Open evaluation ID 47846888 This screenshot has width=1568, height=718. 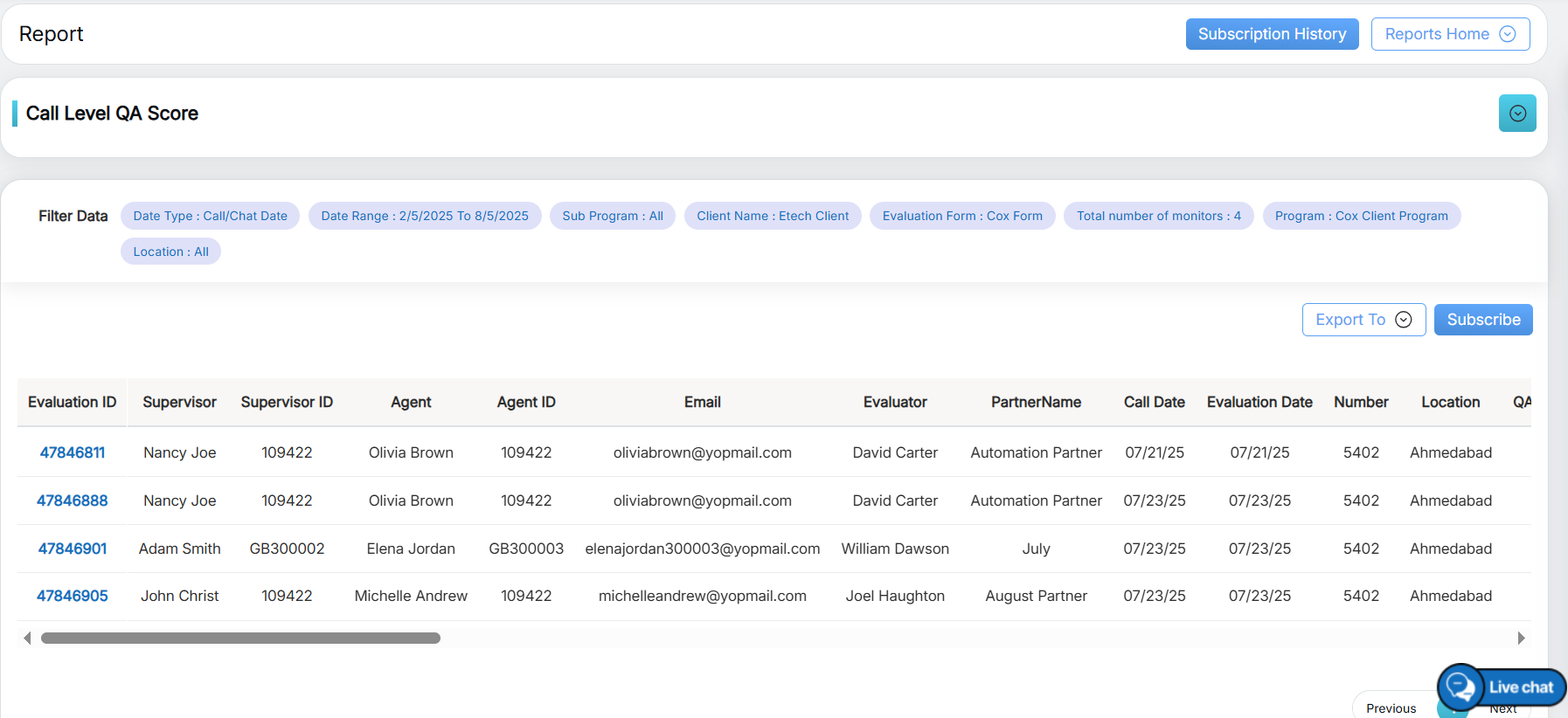click(x=73, y=501)
